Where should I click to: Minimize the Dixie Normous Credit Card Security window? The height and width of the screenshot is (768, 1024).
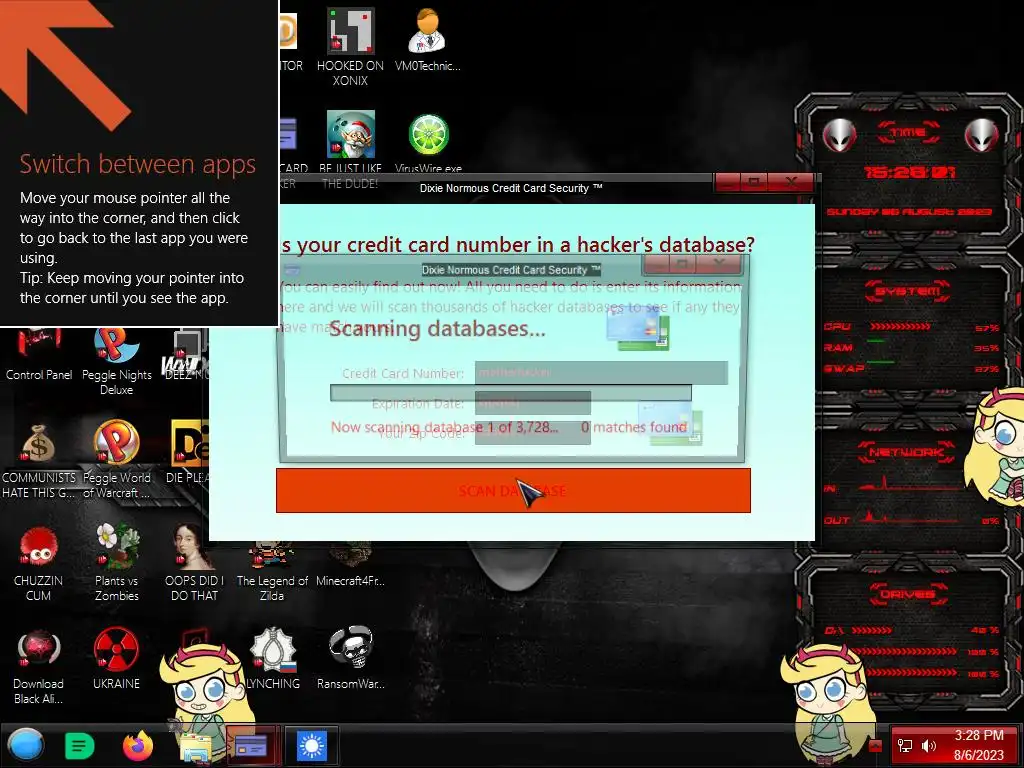click(728, 182)
